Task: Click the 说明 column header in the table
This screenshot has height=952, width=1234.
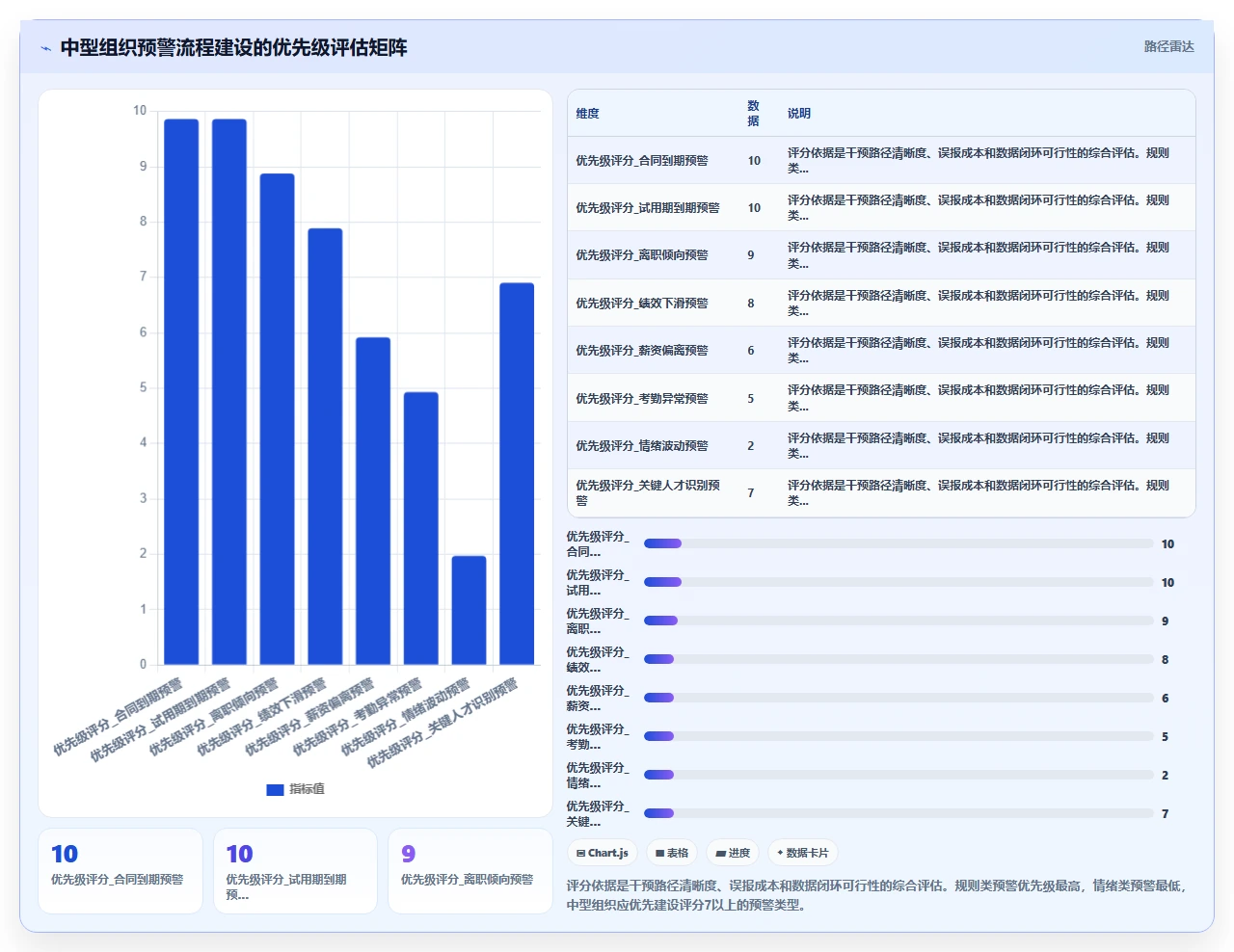Action: (x=799, y=114)
